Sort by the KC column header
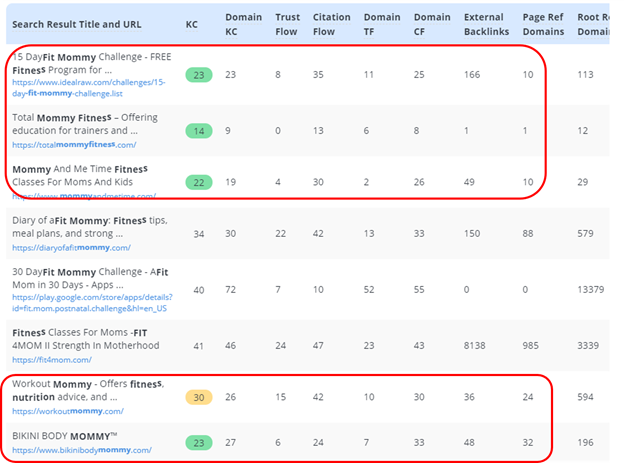The width and height of the screenshot is (624, 463). coord(191,24)
